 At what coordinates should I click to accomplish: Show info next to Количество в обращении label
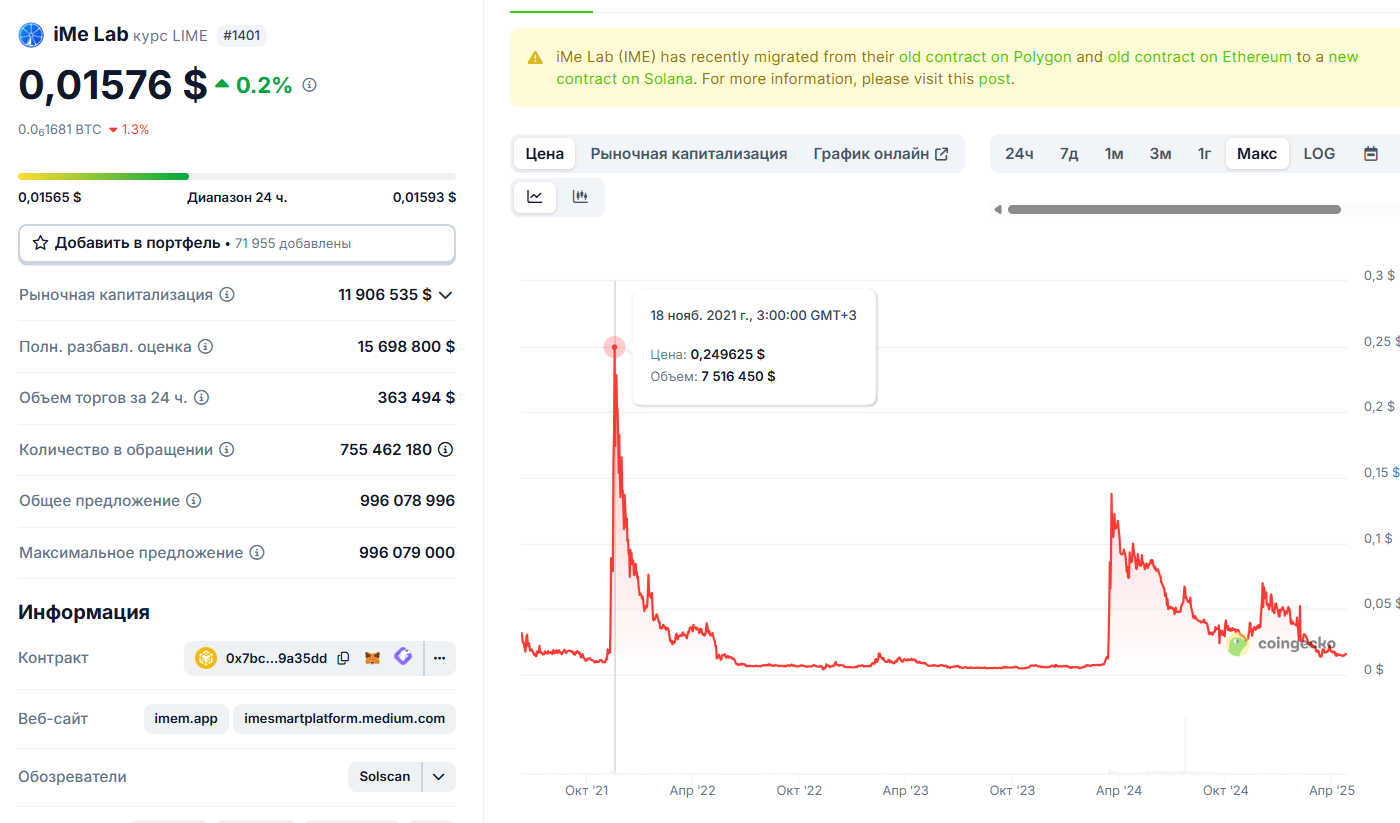[x=227, y=450]
